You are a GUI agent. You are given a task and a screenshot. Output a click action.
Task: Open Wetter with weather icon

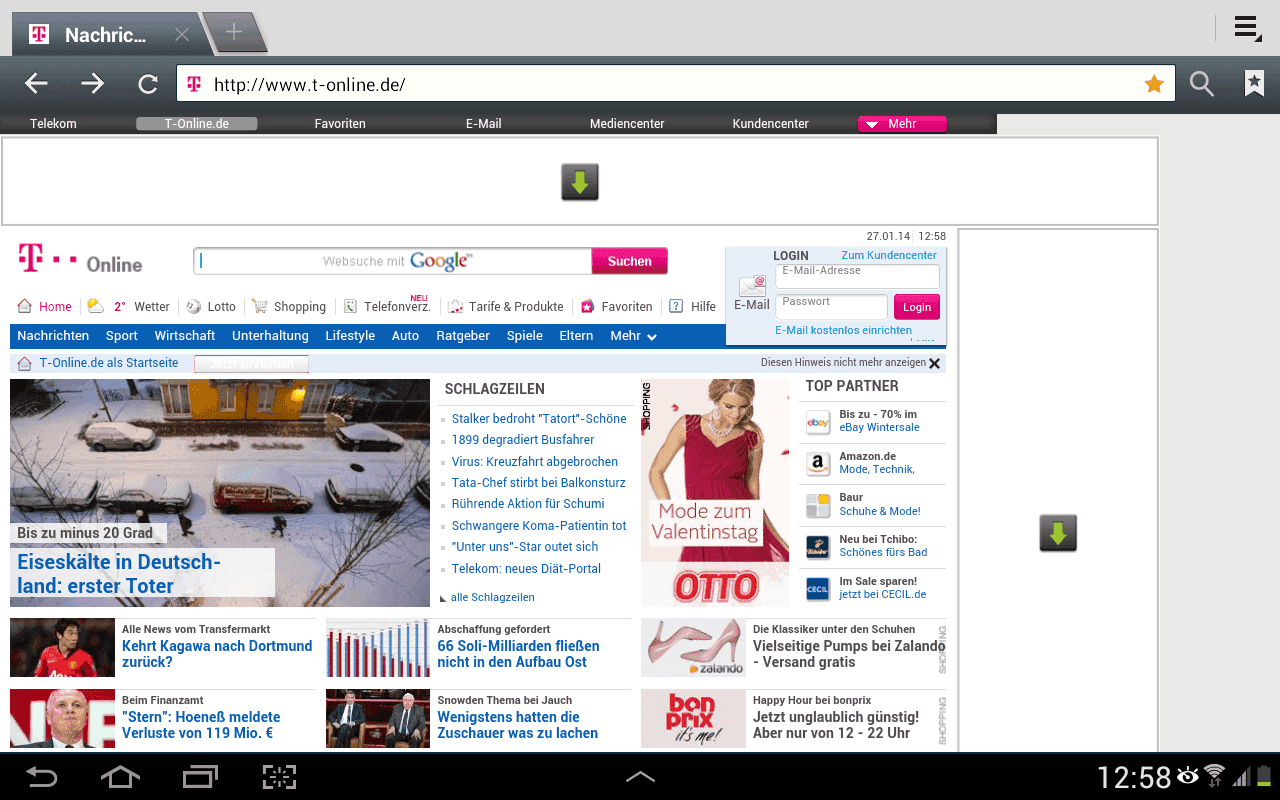pos(96,306)
